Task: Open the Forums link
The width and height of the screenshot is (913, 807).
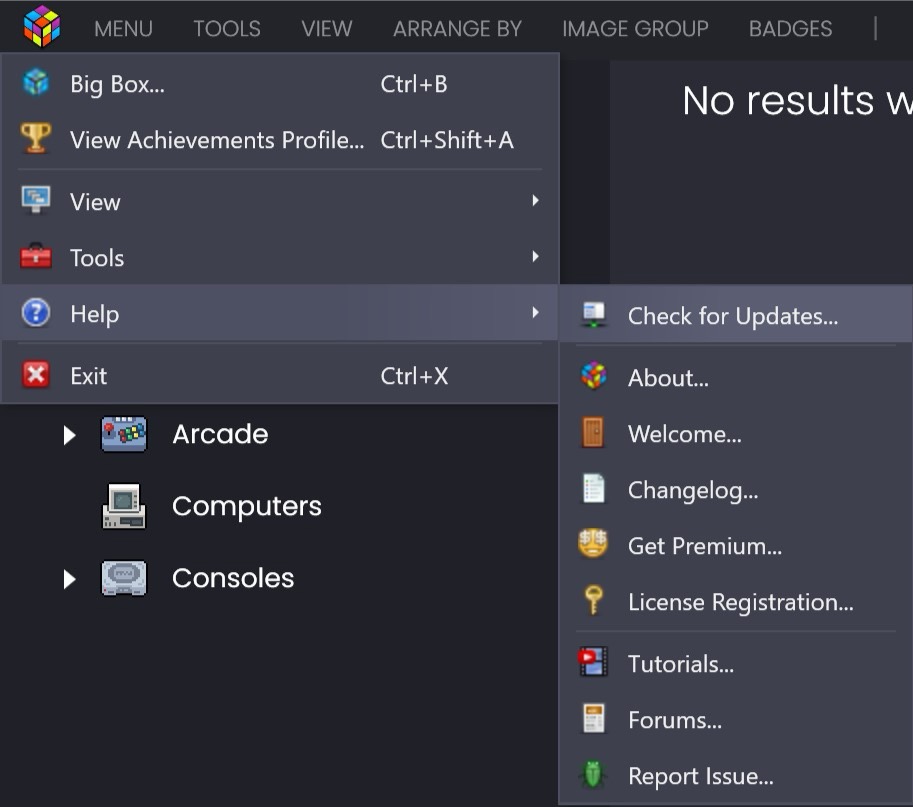Action: 674,720
